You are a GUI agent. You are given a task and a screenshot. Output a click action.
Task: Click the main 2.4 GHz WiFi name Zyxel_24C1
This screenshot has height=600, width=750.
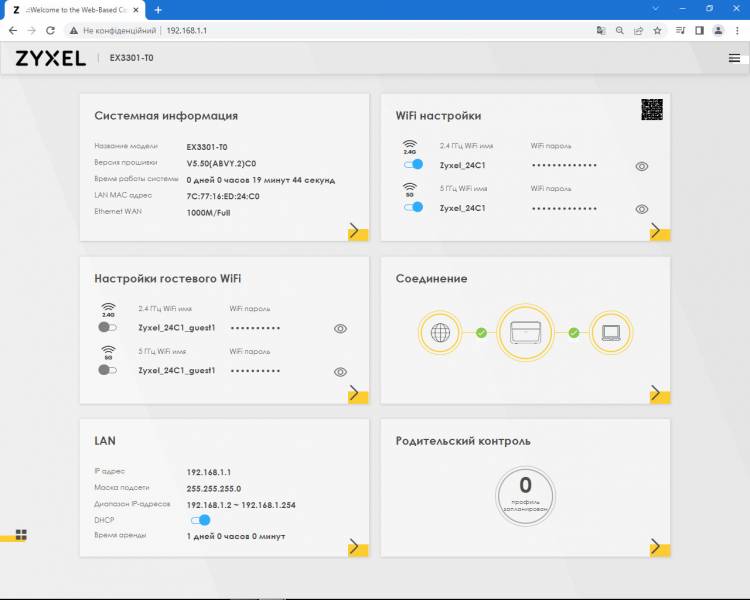[x=462, y=165]
